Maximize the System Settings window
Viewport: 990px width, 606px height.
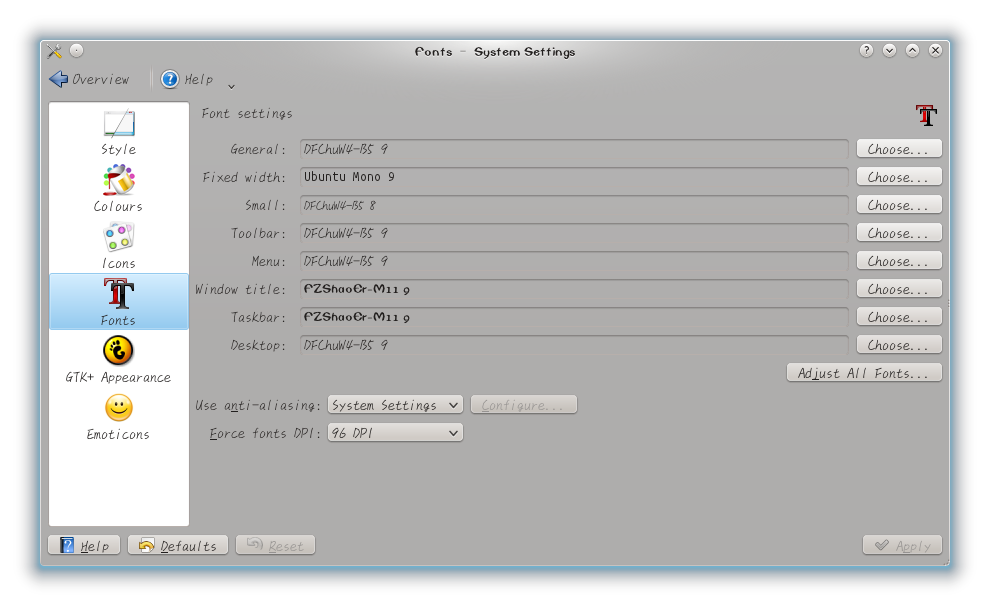pyautogui.click(x=912, y=50)
